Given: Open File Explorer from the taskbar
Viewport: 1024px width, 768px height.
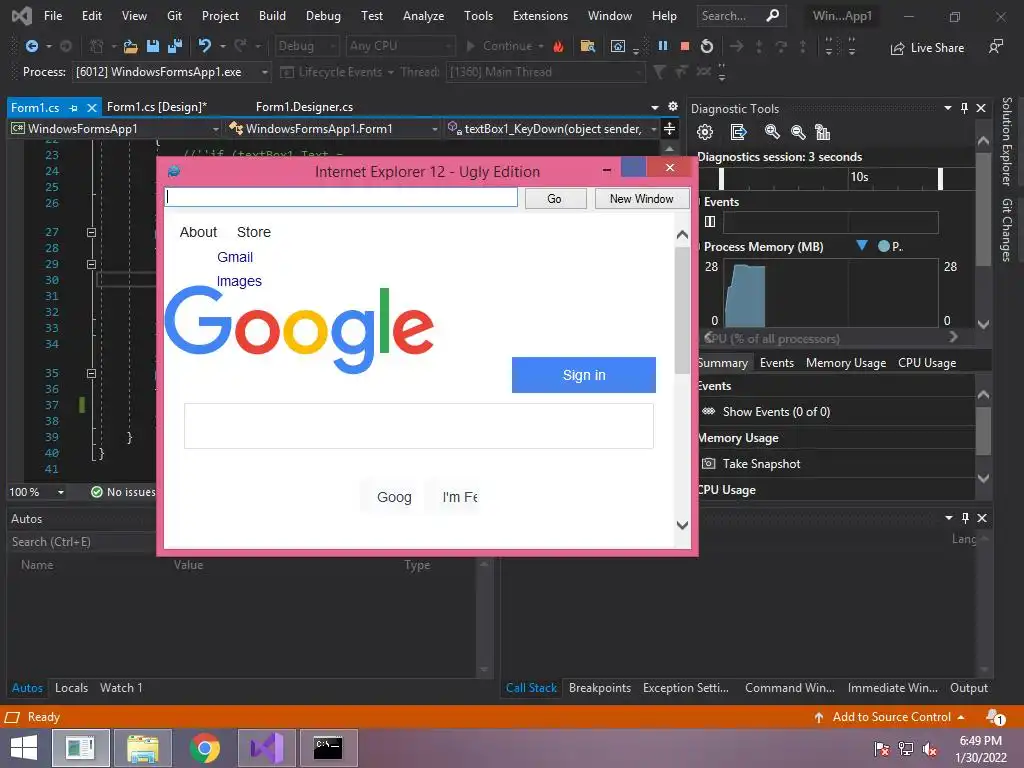Looking at the screenshot, I should 143,748.
